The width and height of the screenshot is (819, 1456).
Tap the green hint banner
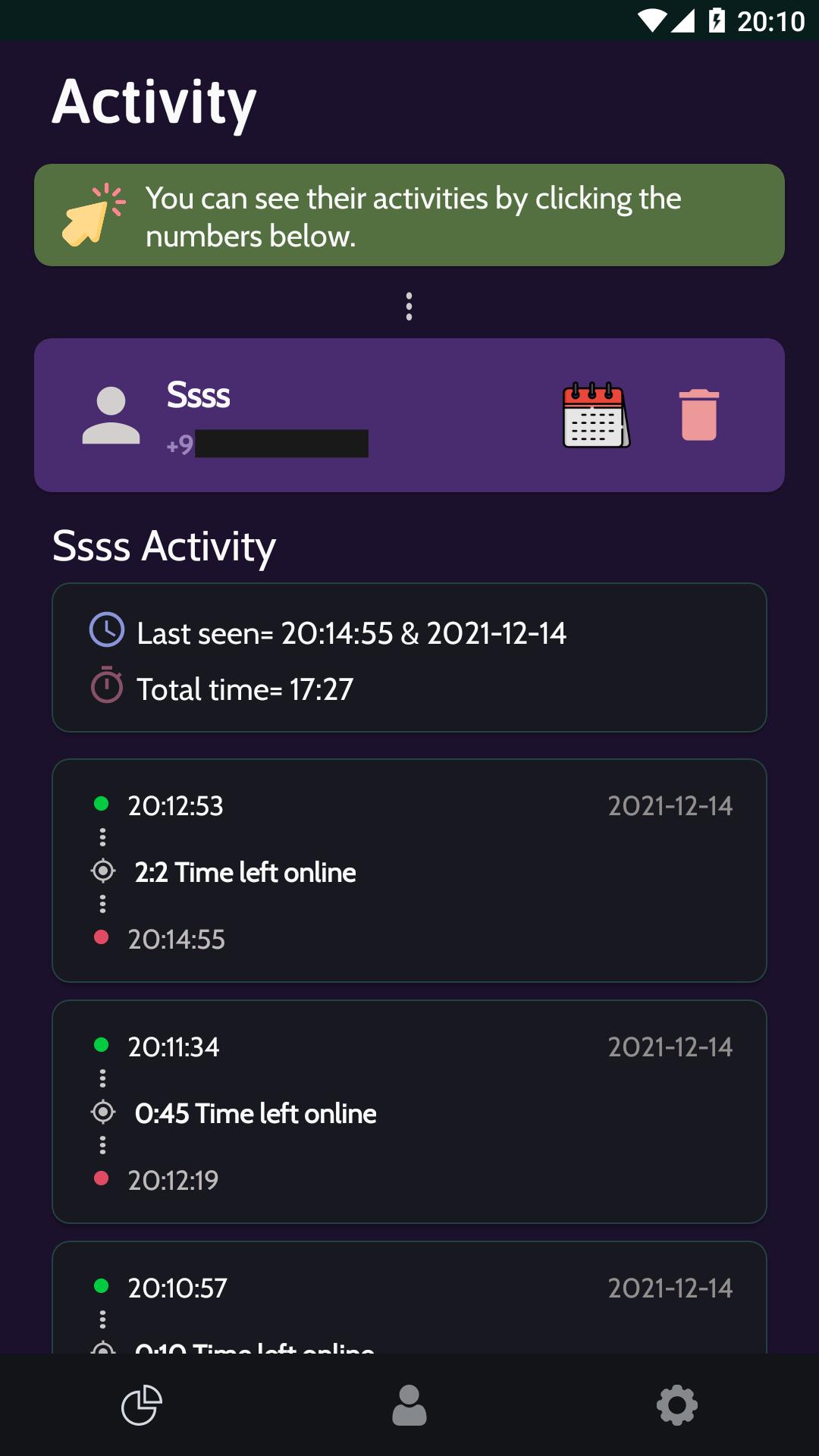409,215
